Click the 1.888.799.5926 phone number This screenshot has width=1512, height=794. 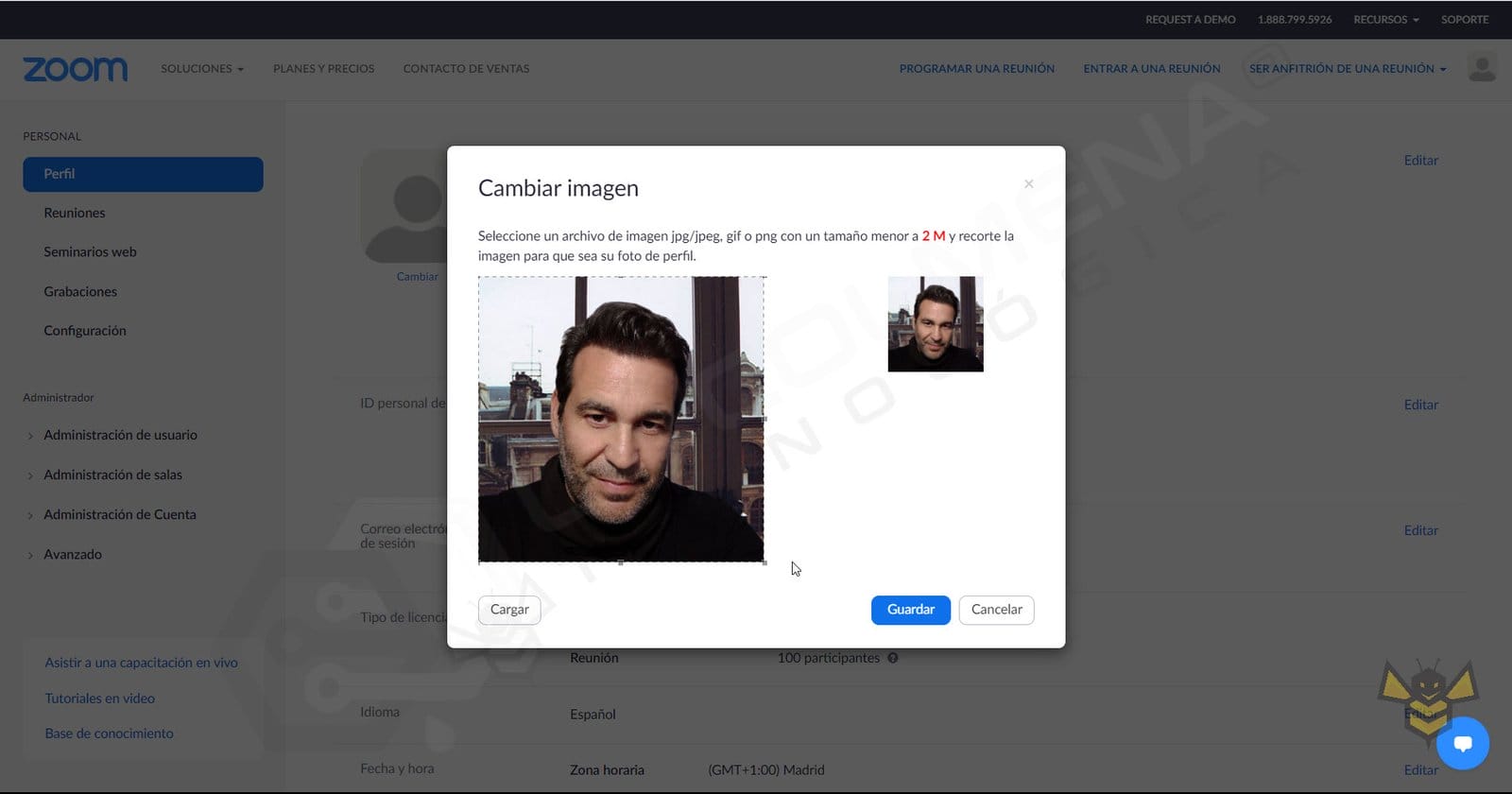point(1295,20)
